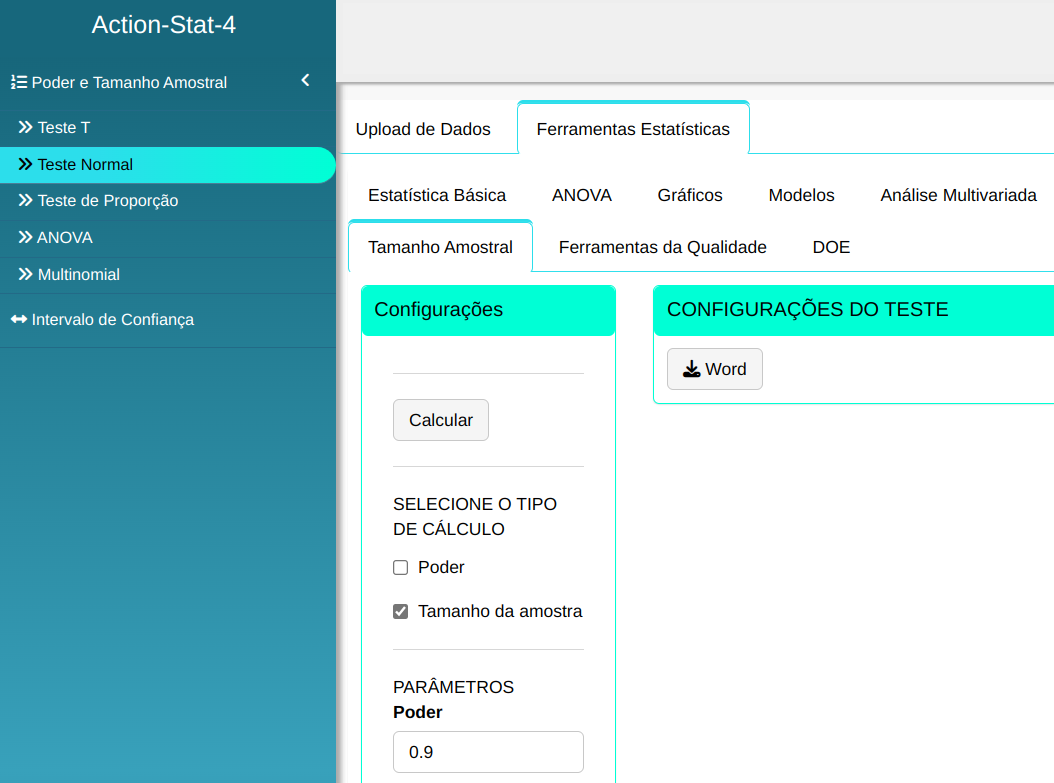
Task: Click the list icon beside Poder e Tamanho Amostral
Action: click(18, 83)
